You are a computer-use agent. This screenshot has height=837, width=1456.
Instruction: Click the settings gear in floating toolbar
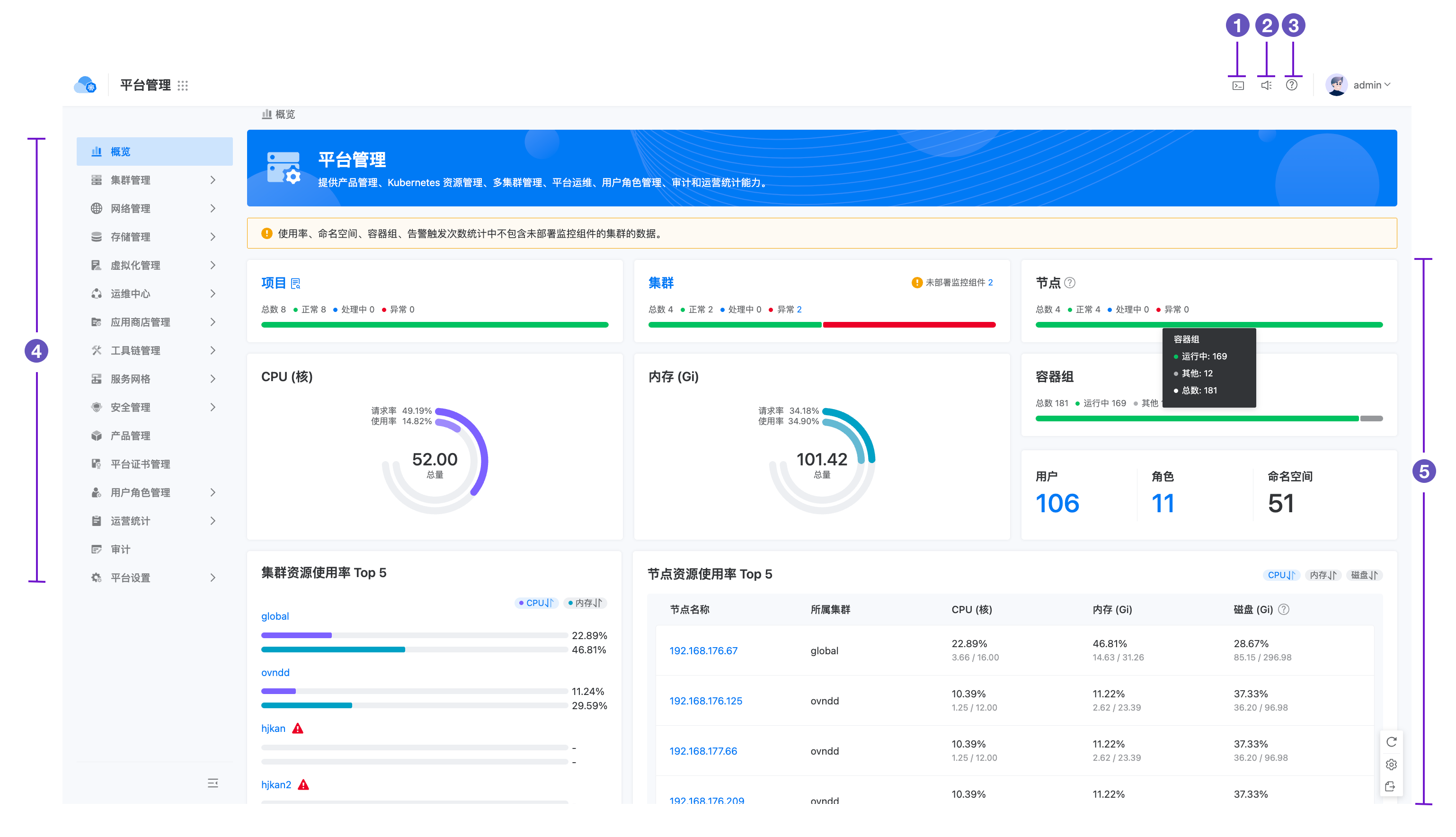(1391, 764)
